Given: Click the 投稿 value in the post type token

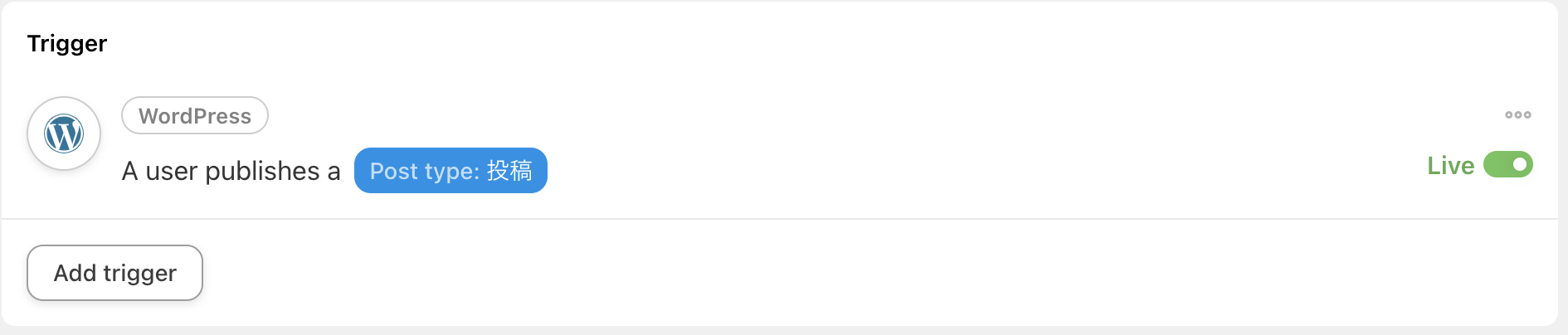Looking at the screenshot, I should click(x=509, y=171).
